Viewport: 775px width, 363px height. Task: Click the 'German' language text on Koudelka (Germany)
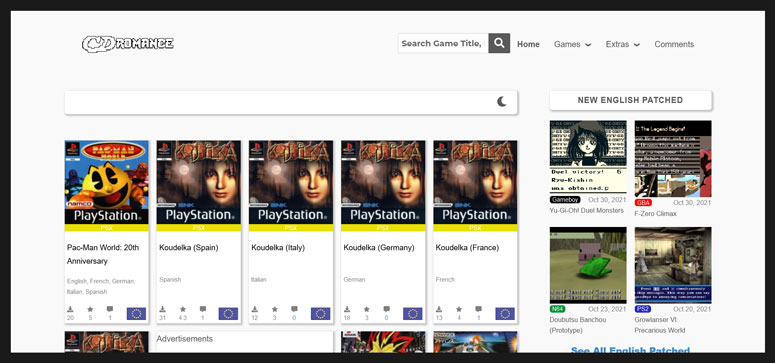(x=354, y=279)
